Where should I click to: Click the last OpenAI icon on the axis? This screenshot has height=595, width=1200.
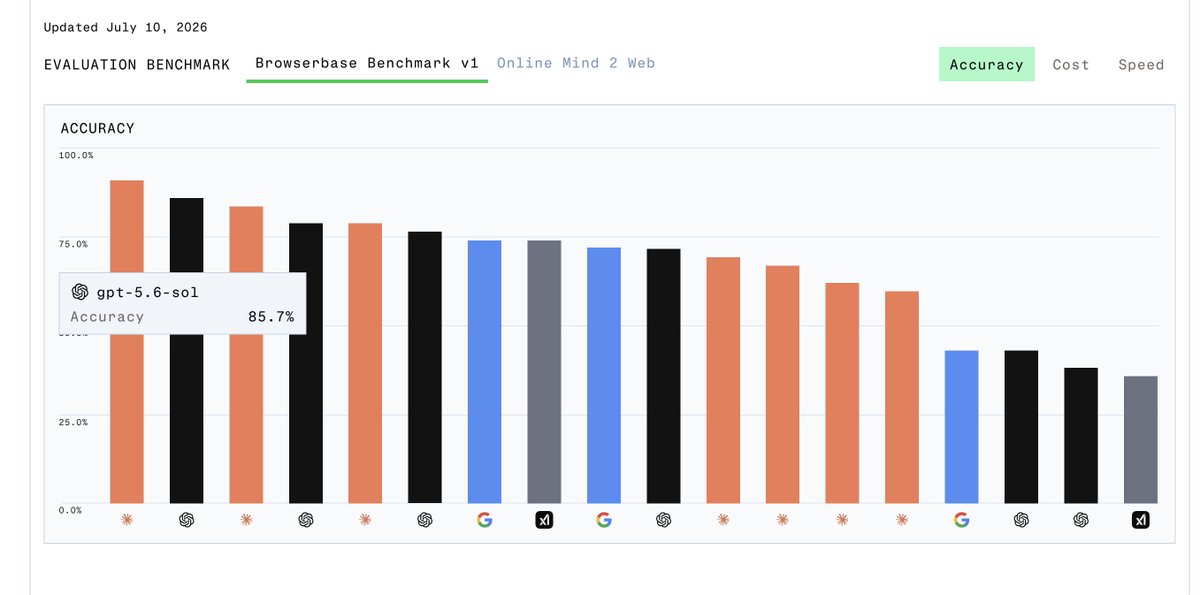[1081, 520]
